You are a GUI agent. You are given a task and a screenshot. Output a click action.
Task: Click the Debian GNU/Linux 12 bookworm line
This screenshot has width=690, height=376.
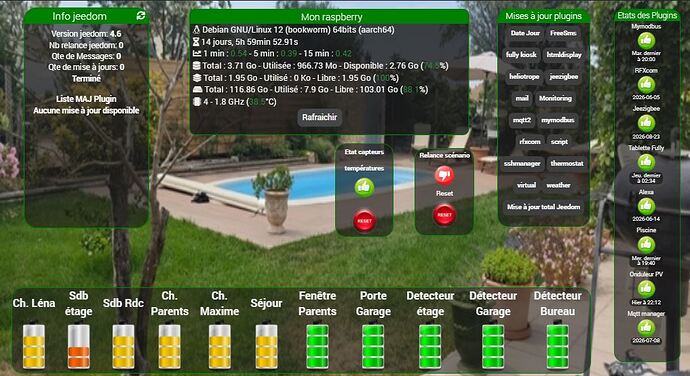coord(294,30)
